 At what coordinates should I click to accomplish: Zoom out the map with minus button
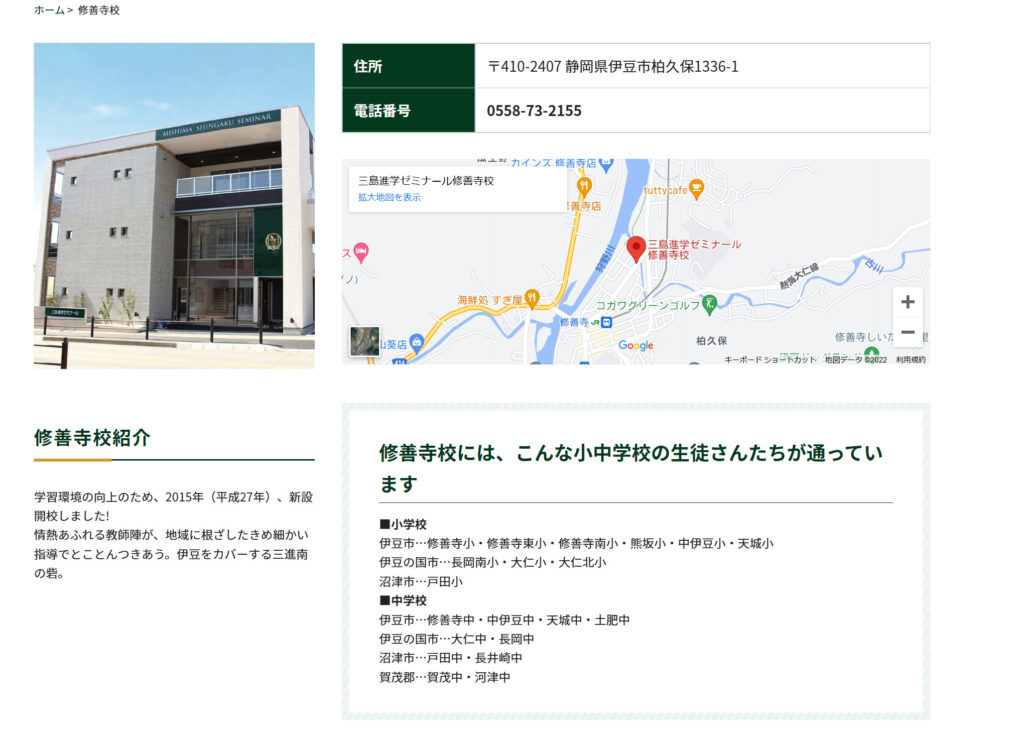[908, 332]
